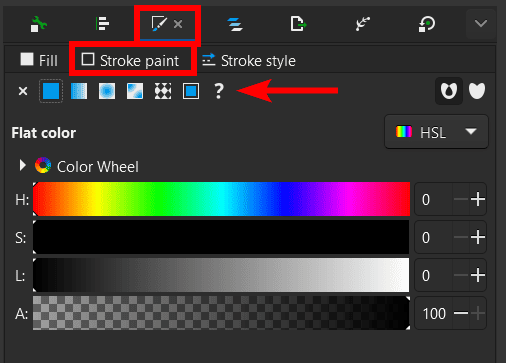This screenshot has height=363, width=506.
Task: Select the mesh gradient paint type
Action: [135, 91]
